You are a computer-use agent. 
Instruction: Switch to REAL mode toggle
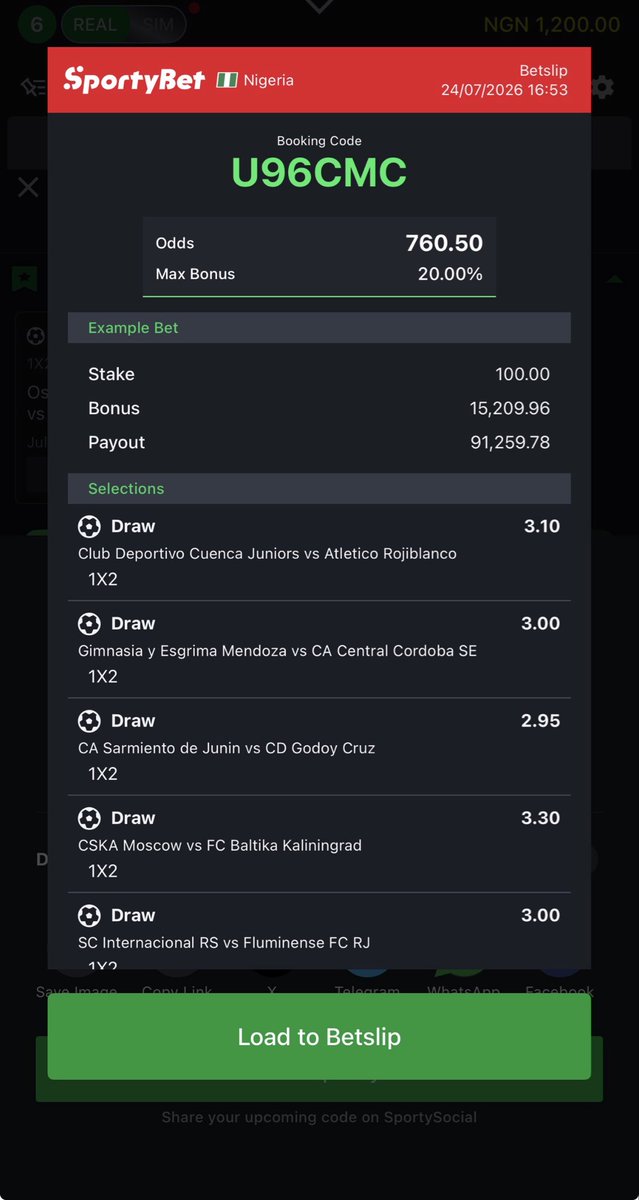(x=95, y=24)
